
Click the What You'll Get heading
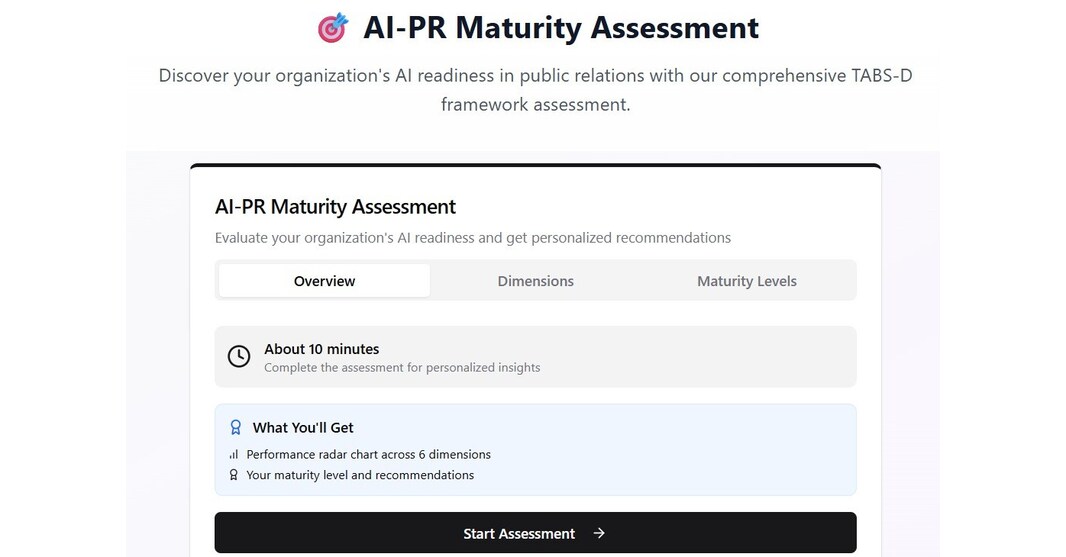tap(303, 428)
